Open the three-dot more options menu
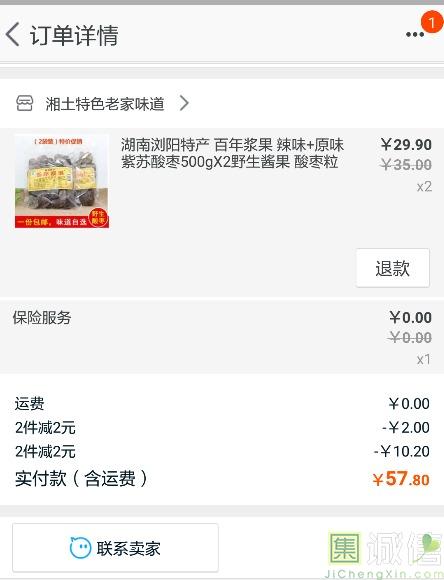The width and height of the screenshot is (444, 580). [414, 35]
